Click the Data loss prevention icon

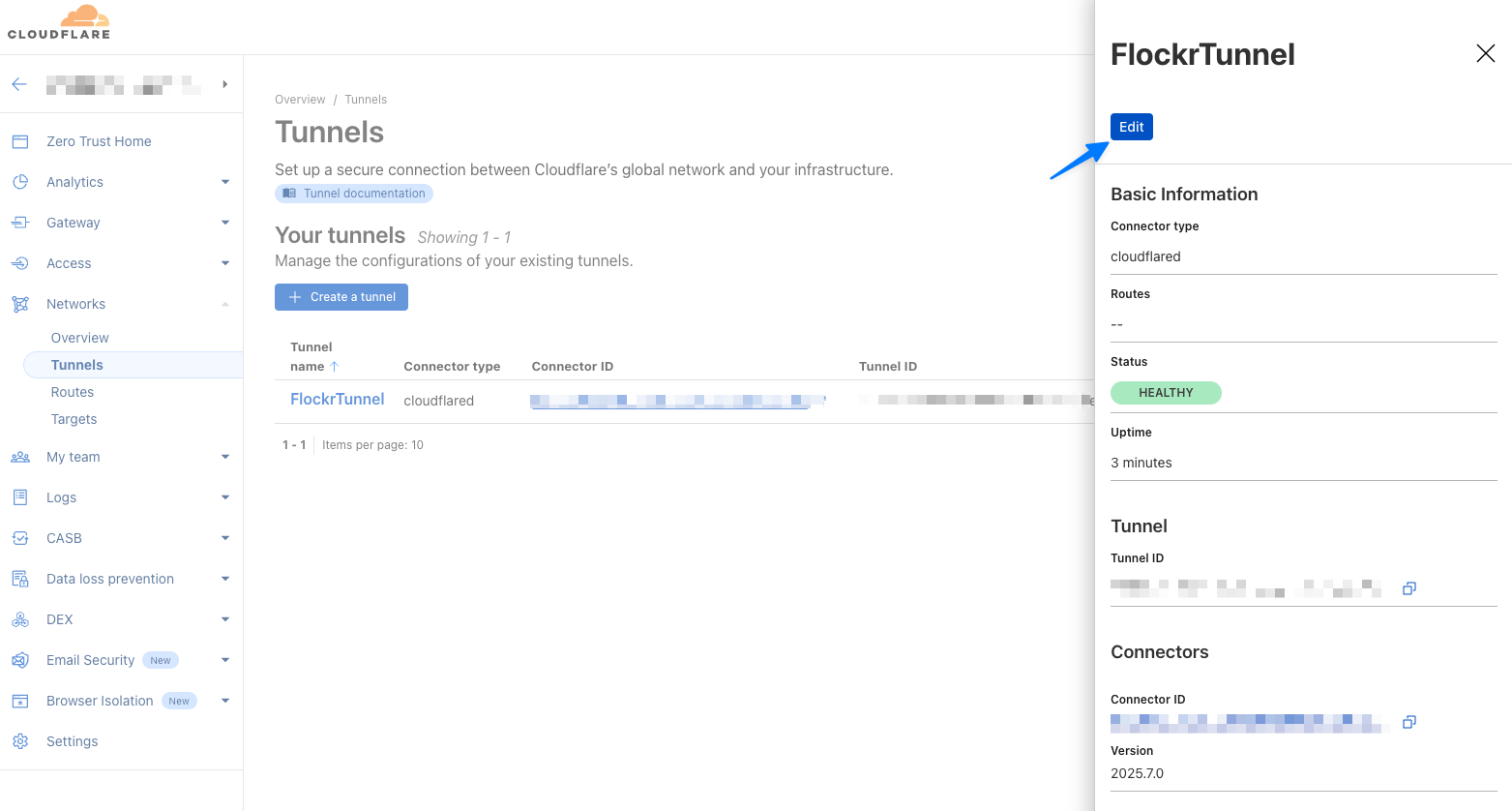click(20, 579)
